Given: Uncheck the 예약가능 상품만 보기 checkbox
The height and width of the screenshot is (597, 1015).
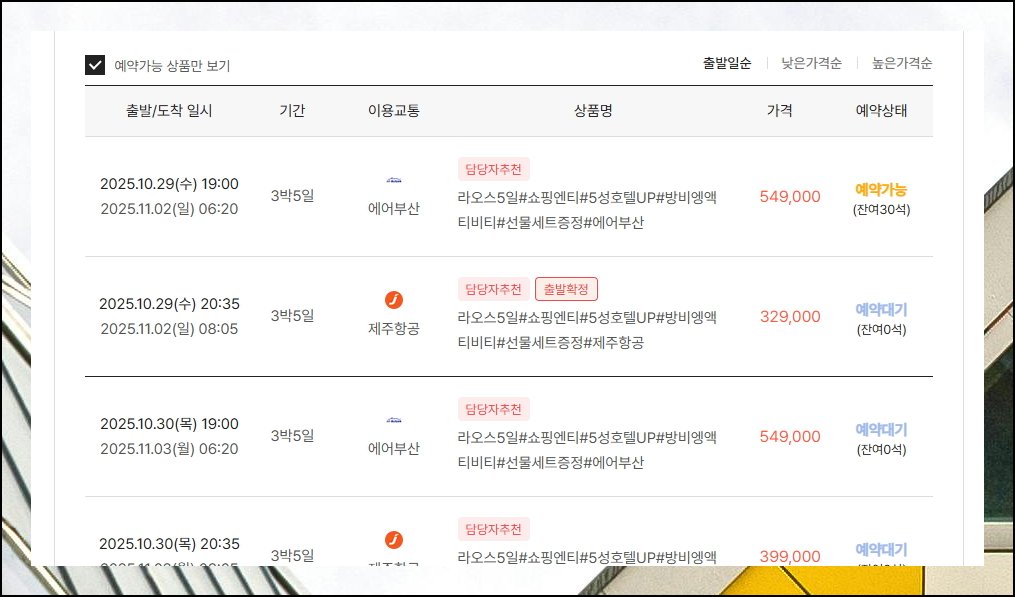Looking at the screenshot, I should point(95,65).
